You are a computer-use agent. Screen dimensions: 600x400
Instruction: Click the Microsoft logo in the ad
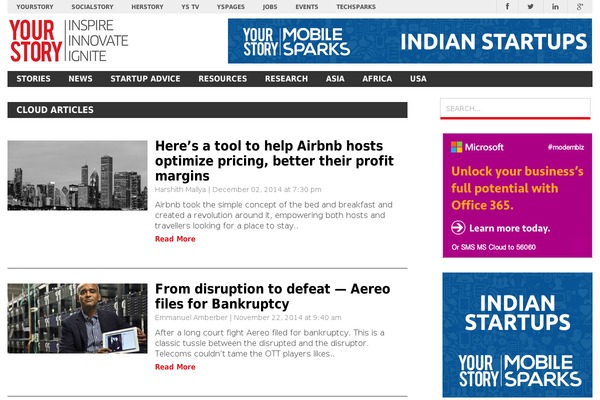coord(477,147)
